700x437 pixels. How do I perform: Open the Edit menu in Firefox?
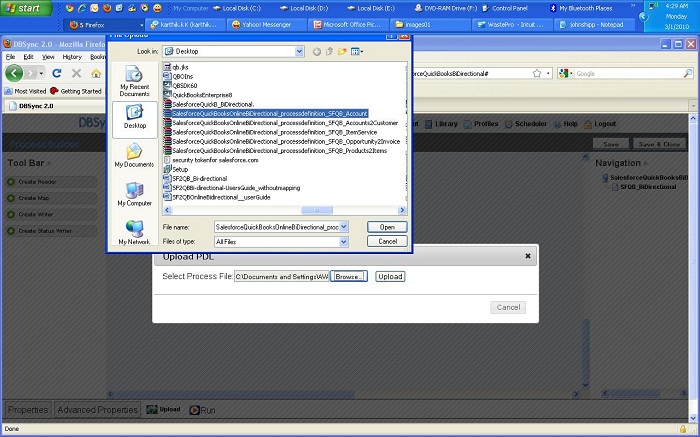click(29, 57)
